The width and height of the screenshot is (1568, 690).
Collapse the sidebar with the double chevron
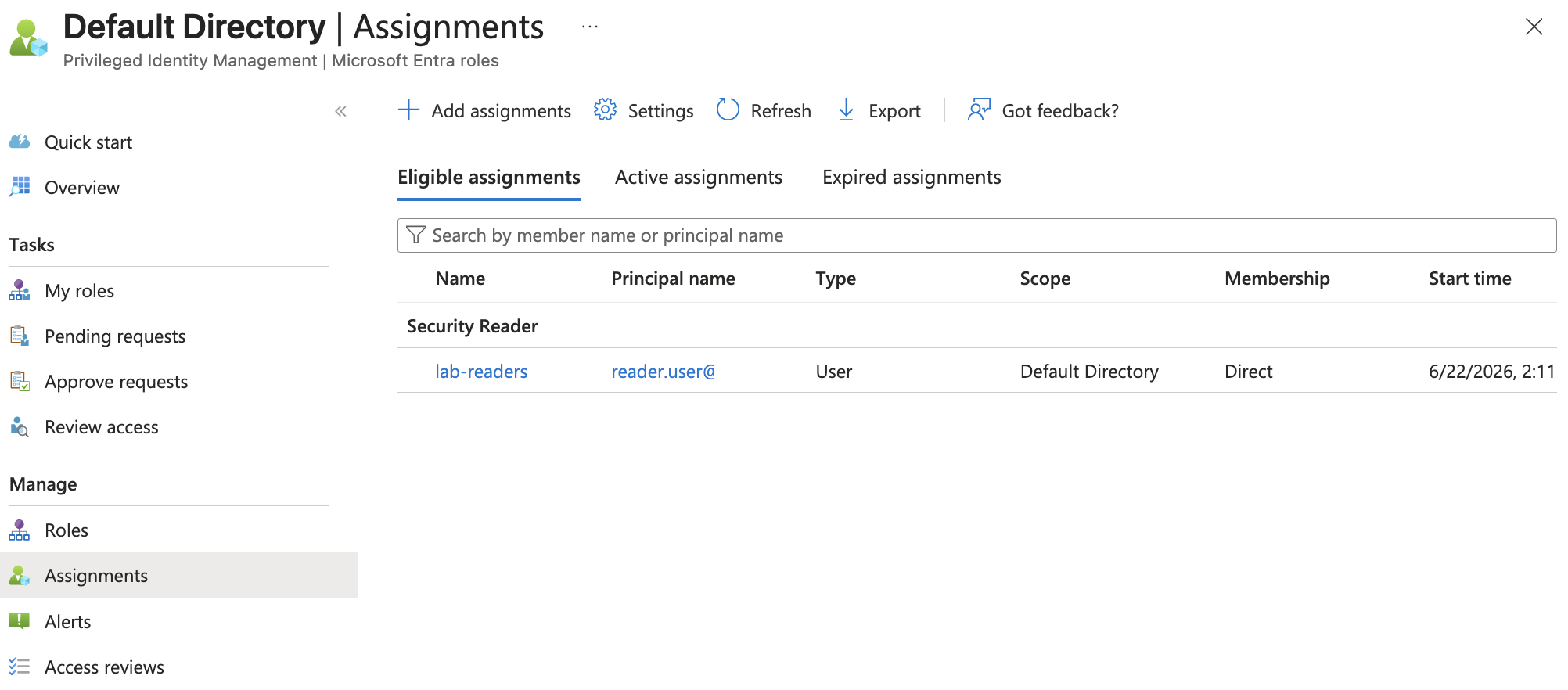point(340,111)
